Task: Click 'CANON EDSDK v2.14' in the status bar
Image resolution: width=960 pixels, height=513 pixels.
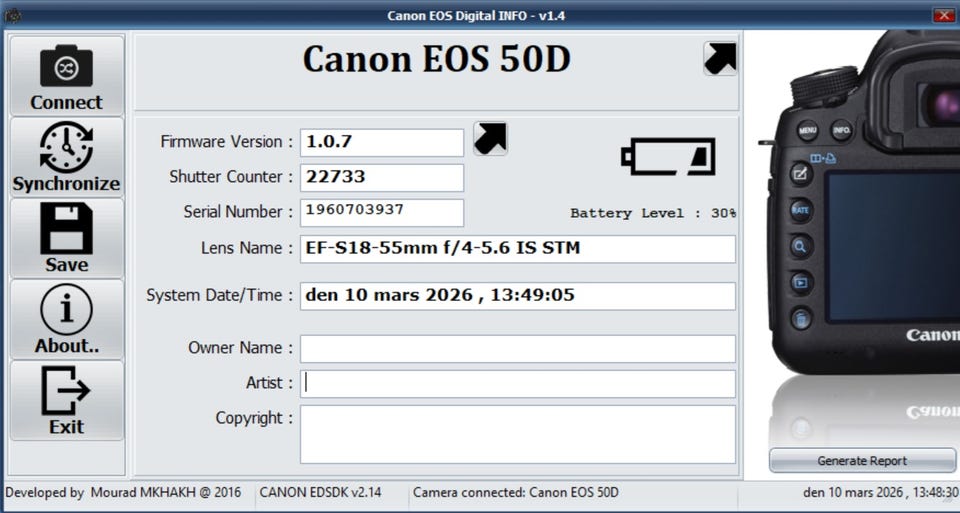Action: (320, 492)
